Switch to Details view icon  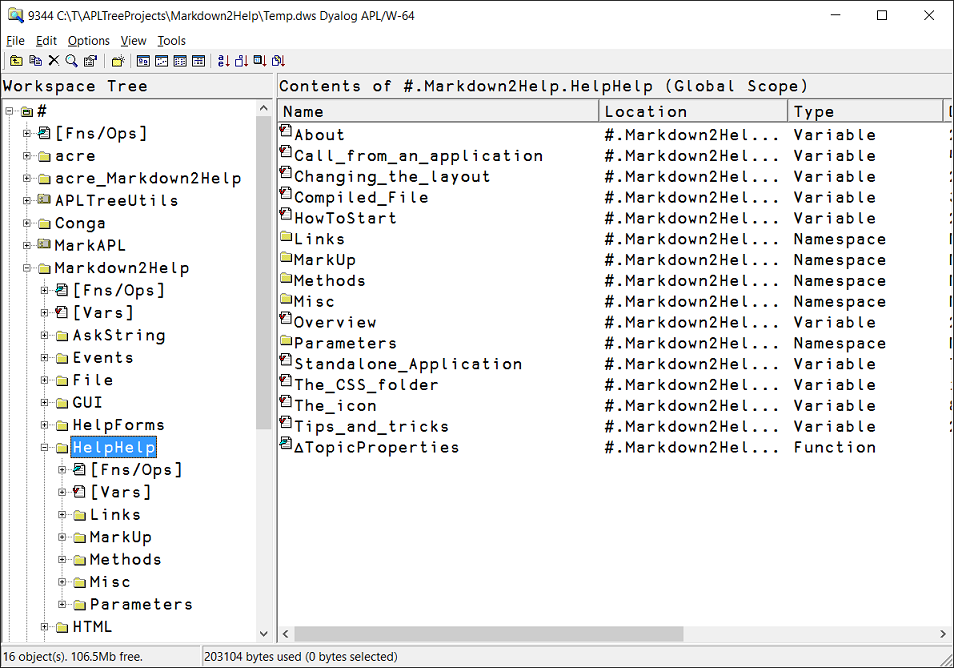[198, 61]
